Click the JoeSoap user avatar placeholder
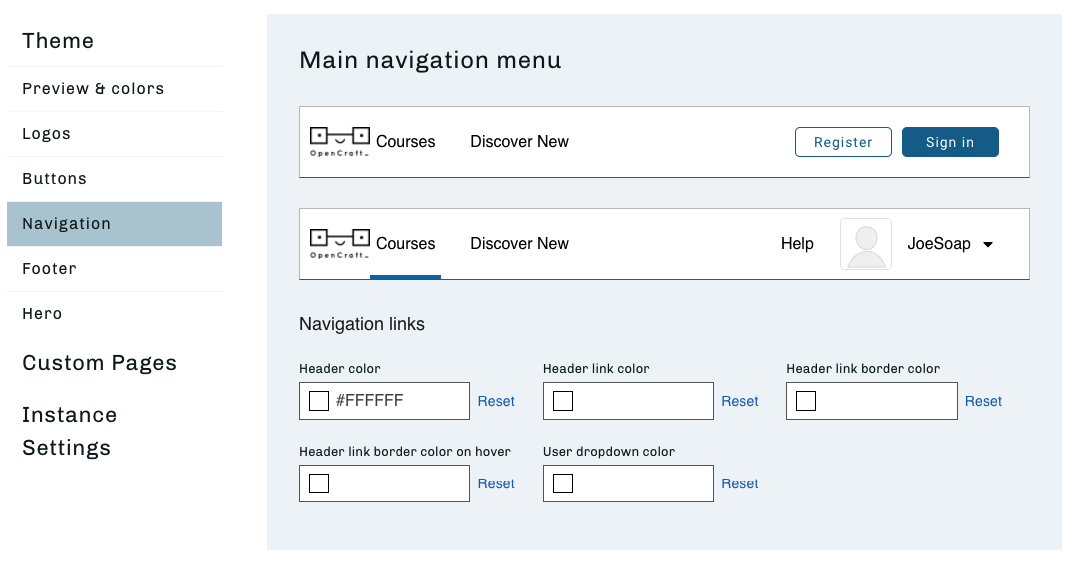Image resolution: width=1070 pixels, height=562 pixels. [x=866, y=244]
